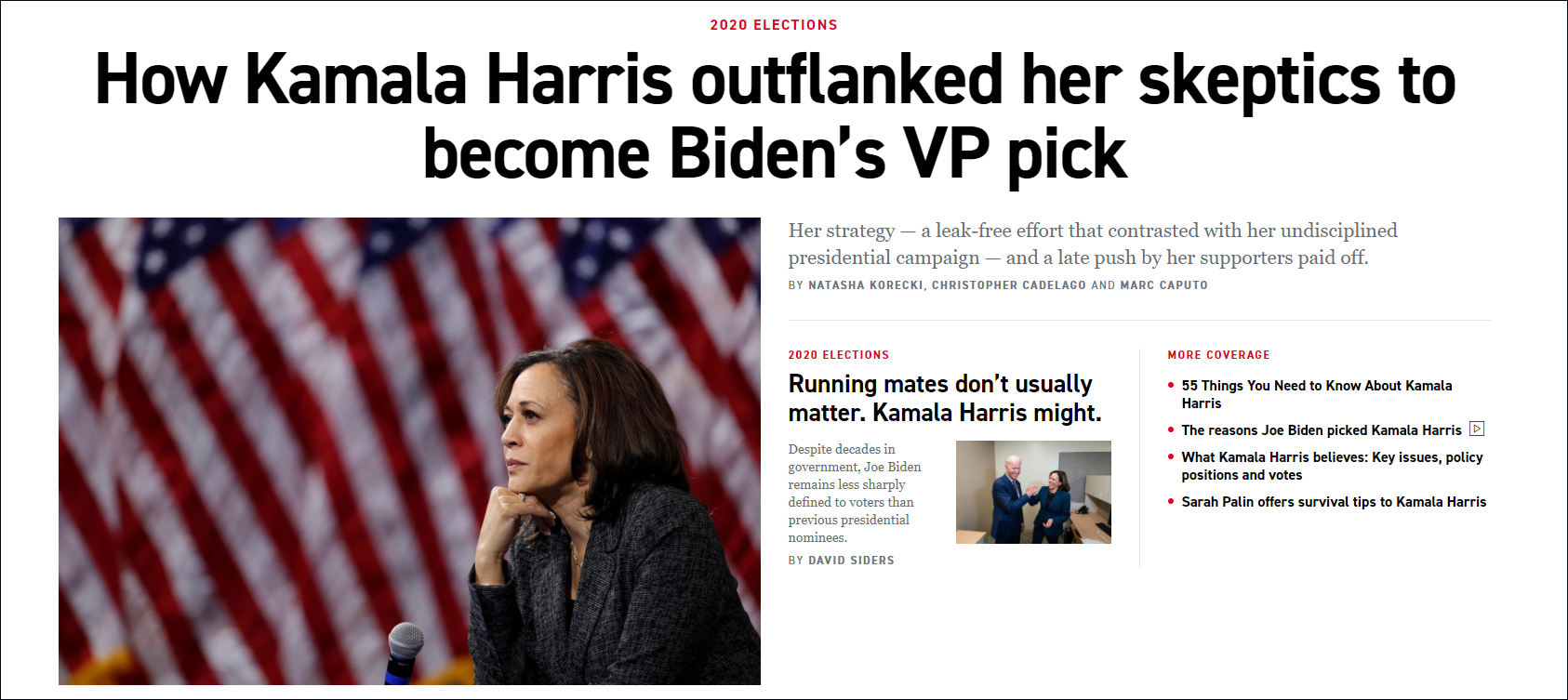Open 'What Kamala Harris believes' article
The width and height of the screenshot is (1568, 700).
(1333, 466)
